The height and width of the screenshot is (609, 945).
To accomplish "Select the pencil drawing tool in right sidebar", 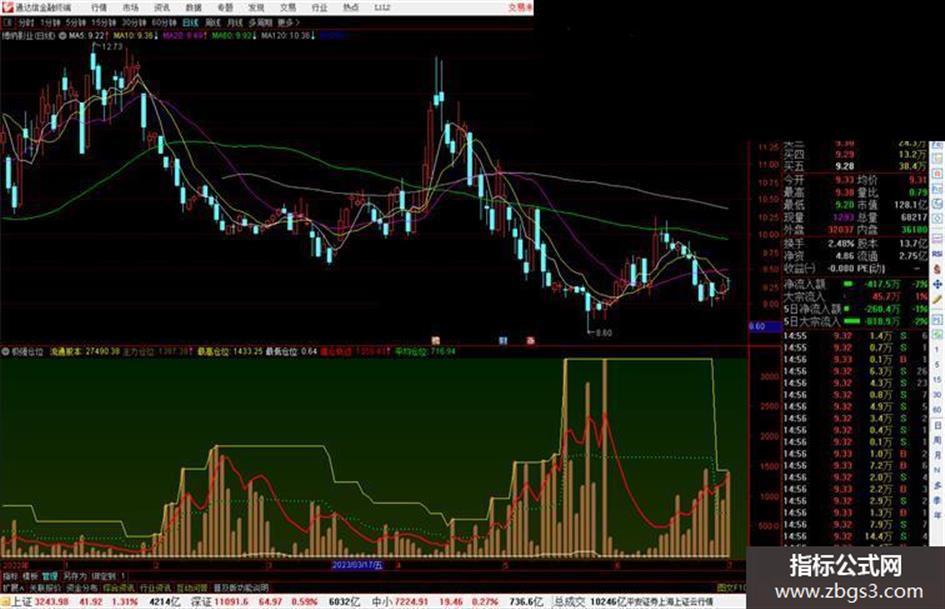I will pos(937,299).
